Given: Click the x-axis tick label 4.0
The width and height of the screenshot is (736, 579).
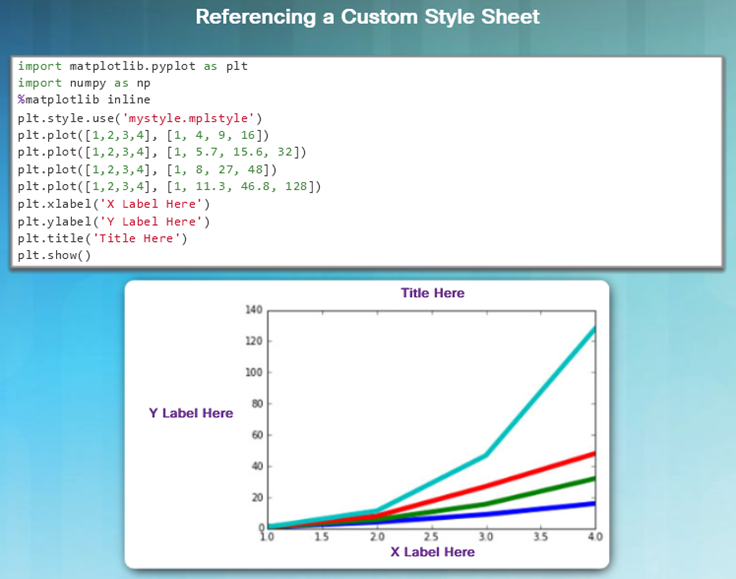Looking at the screenshot, I should coord(595,537).
